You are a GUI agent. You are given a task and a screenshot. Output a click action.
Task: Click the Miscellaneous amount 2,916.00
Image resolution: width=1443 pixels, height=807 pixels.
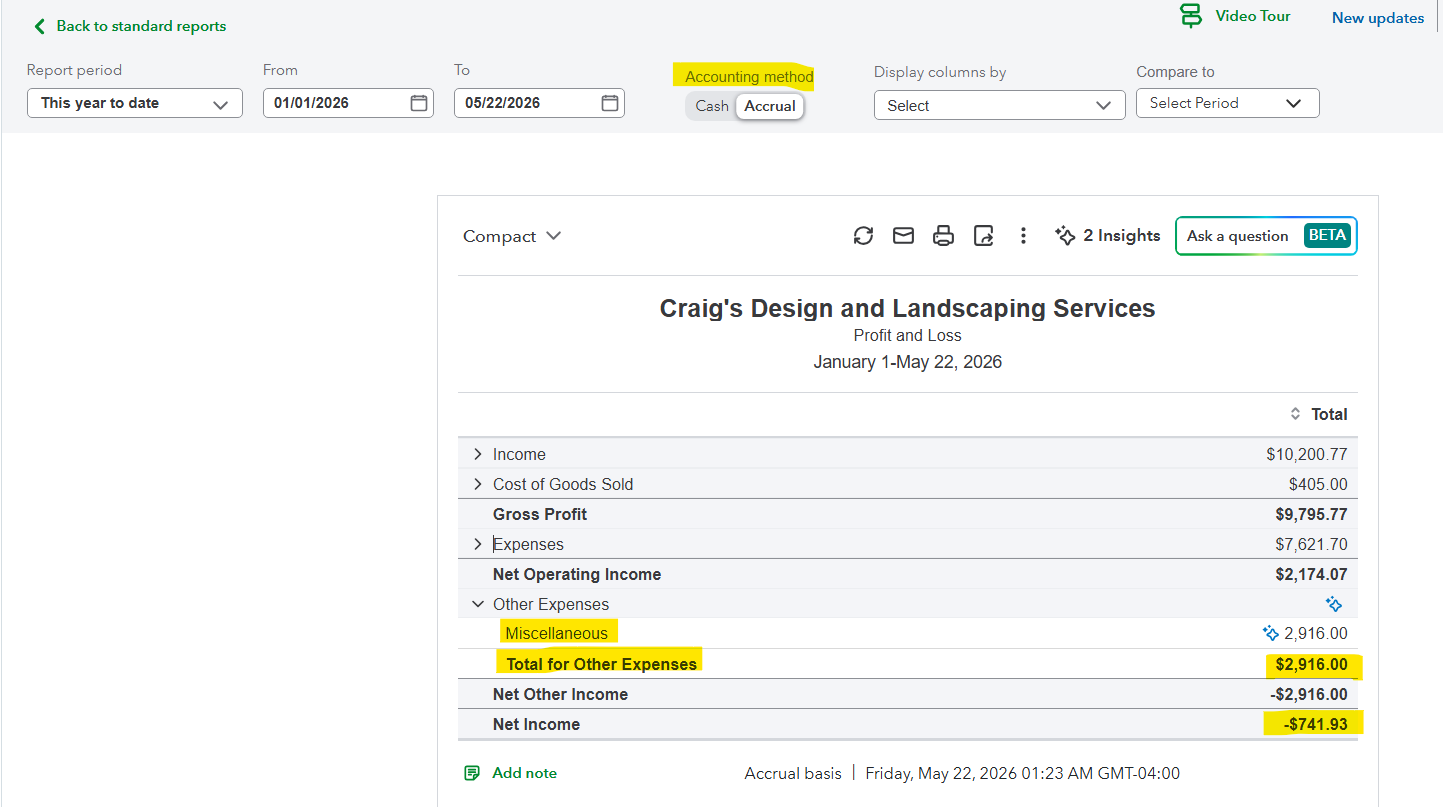(1316, 633)
